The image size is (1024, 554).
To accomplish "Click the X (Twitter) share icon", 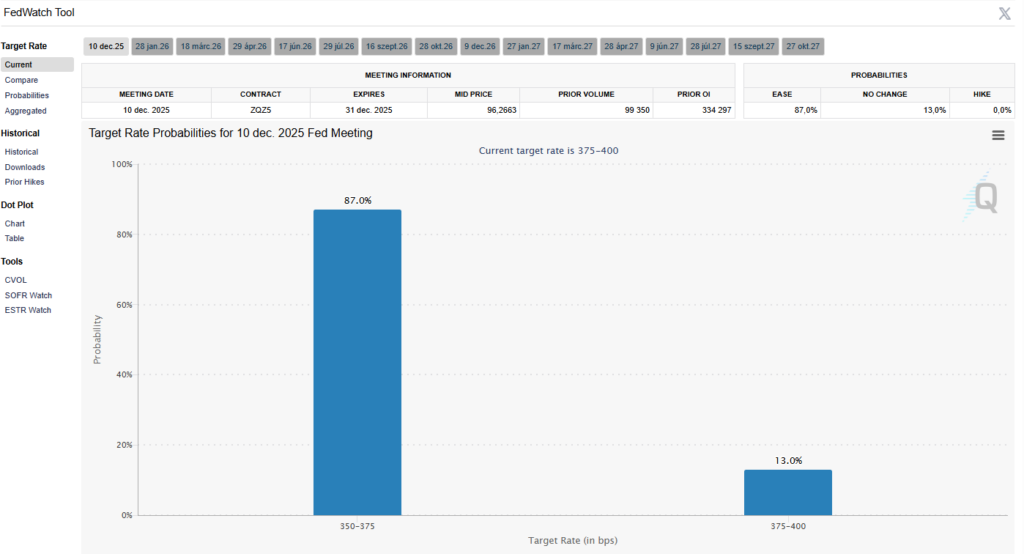I will (x=1004, y=13).
